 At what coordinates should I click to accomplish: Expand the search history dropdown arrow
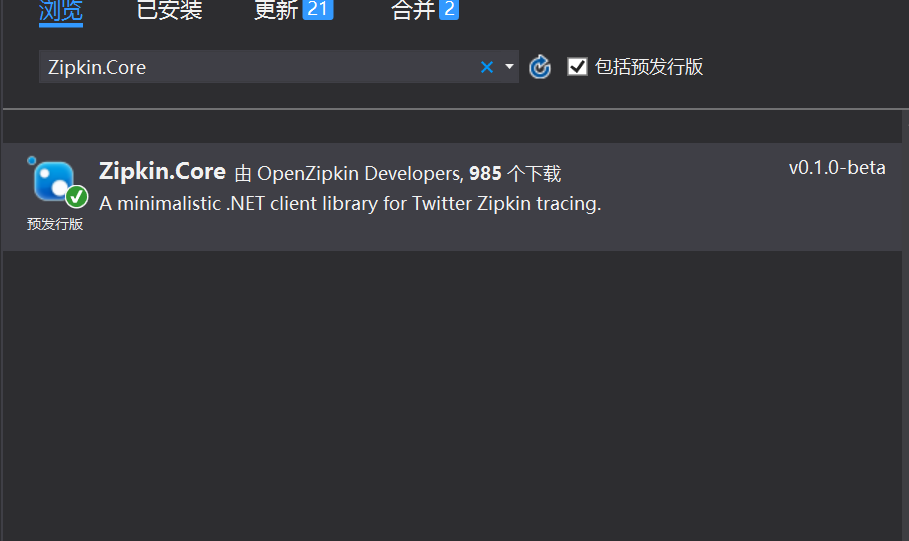click(x=509, y=67)
